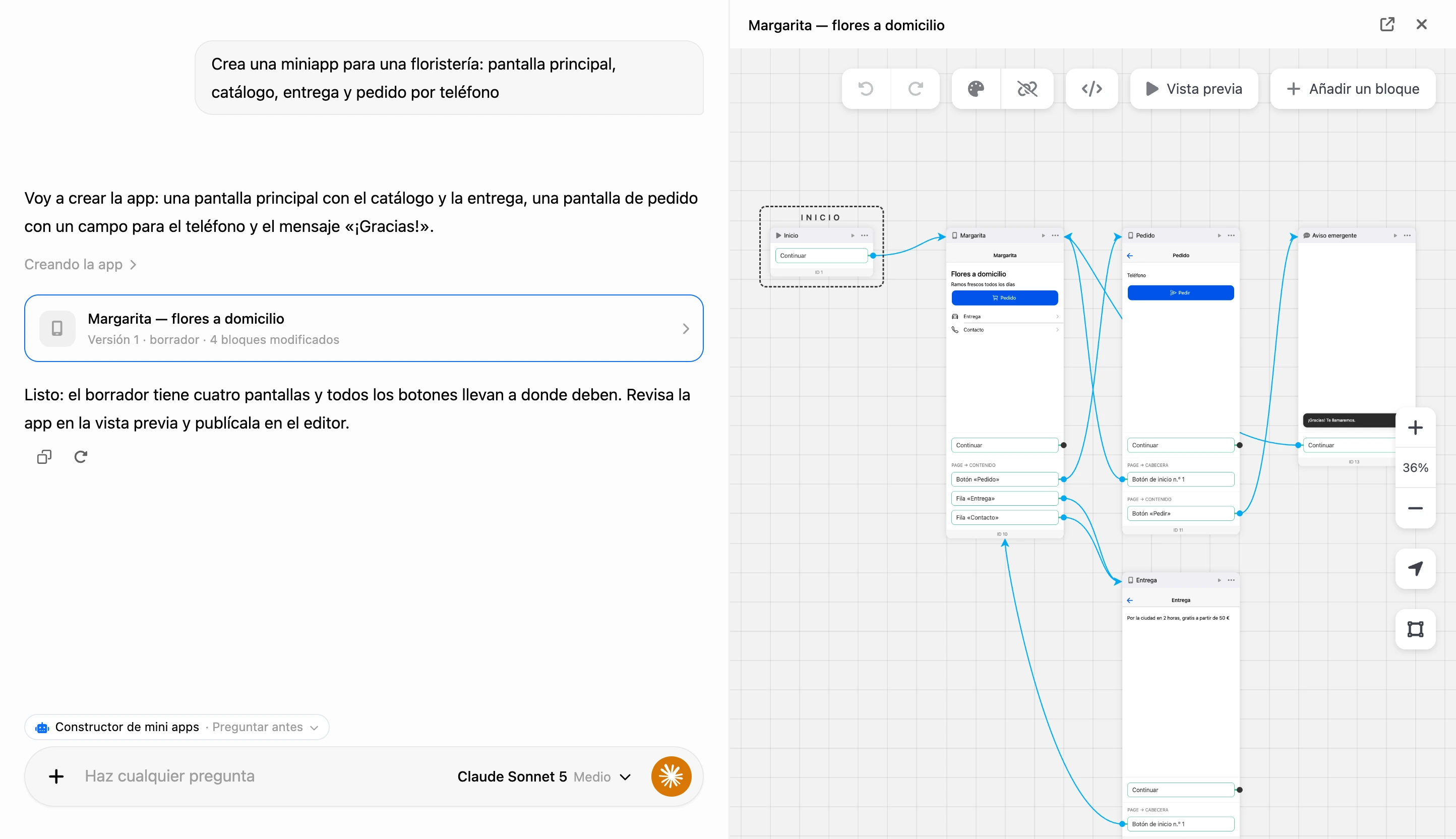1456x839 pixels.
Task: Select Botón de inicio n.º 1 in Entrega block
Action: (1181, 824)
